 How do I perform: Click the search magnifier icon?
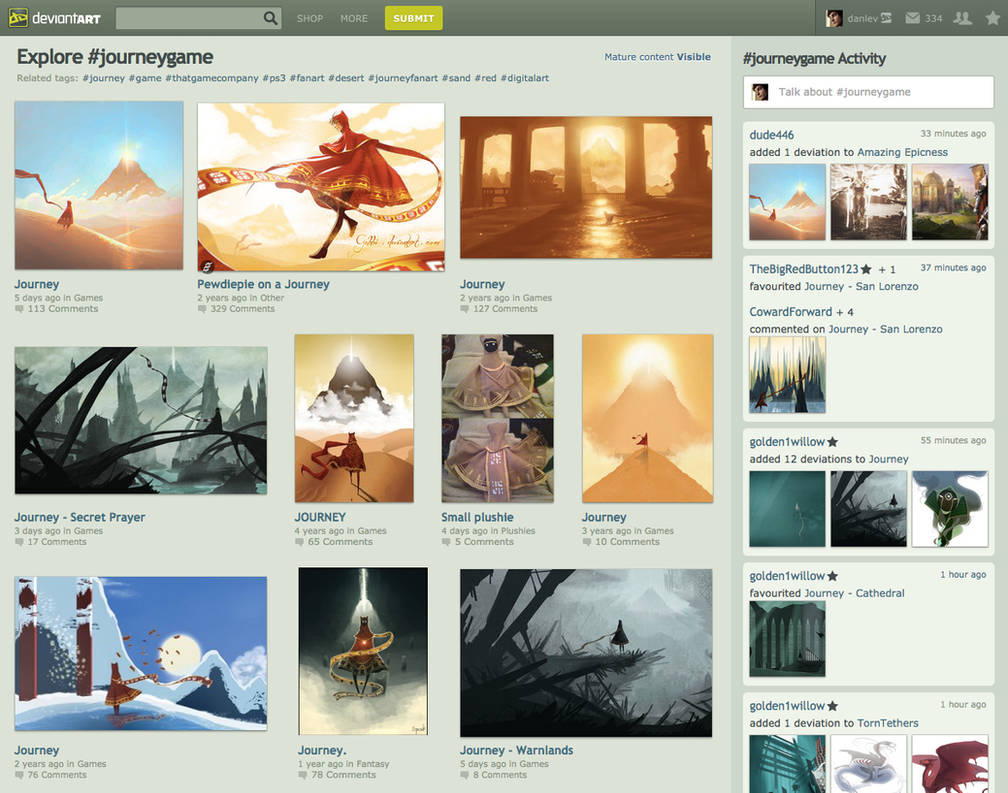click(271, 18)
